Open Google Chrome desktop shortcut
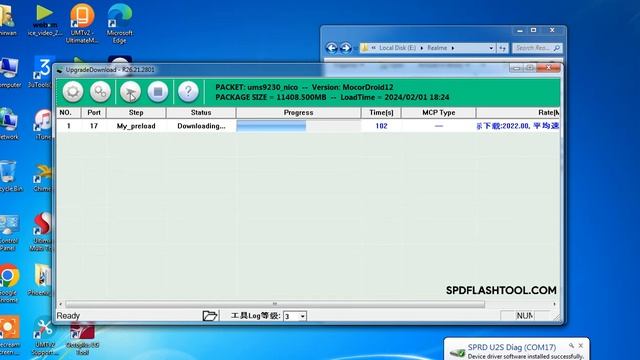 coord(9,283)
